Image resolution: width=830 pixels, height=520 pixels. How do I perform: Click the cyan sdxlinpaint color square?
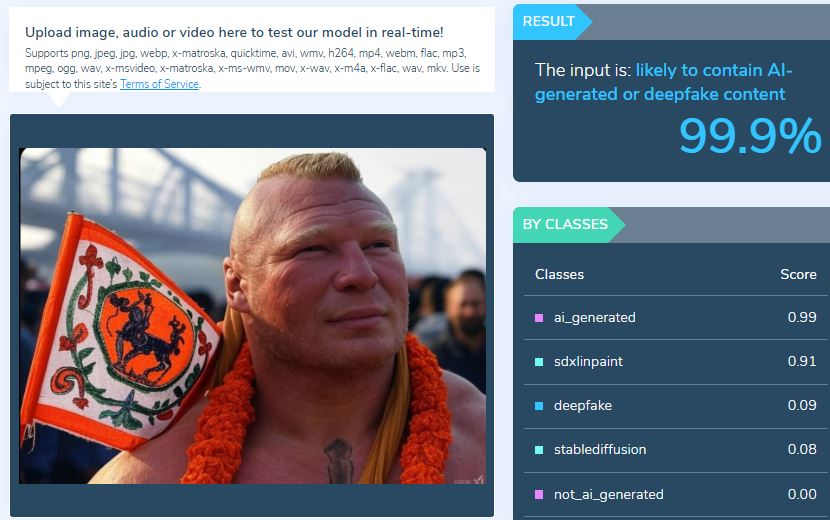pos(539,362)
